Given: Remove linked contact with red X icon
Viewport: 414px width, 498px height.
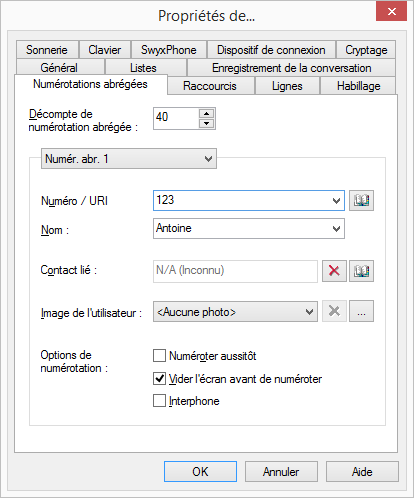Looking at the screenshot, I should [x=334, y=271].
